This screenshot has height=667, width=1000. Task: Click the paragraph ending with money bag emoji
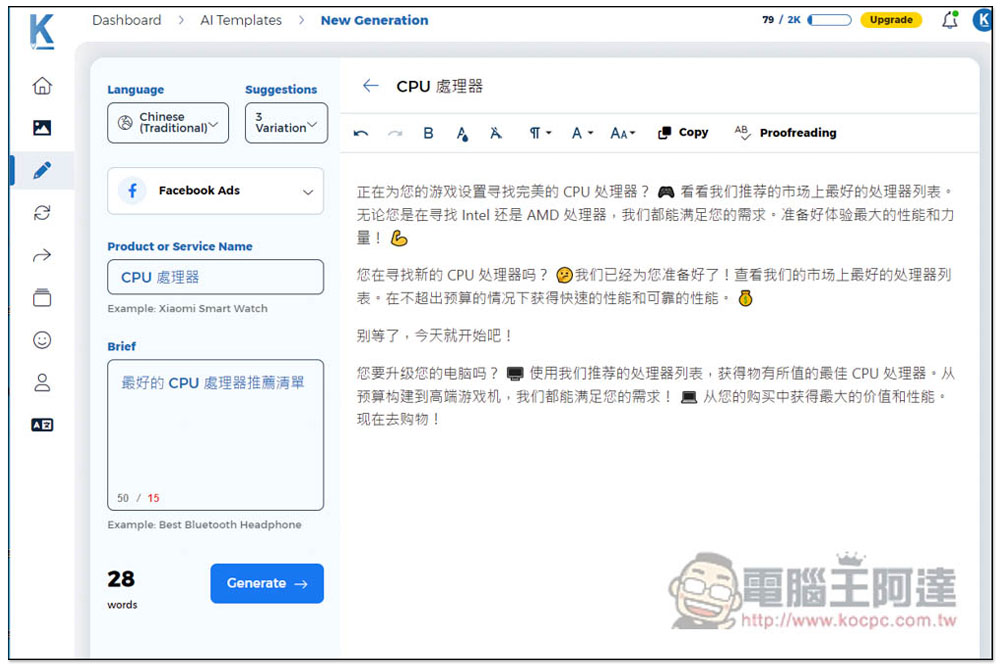coord(655,286)
